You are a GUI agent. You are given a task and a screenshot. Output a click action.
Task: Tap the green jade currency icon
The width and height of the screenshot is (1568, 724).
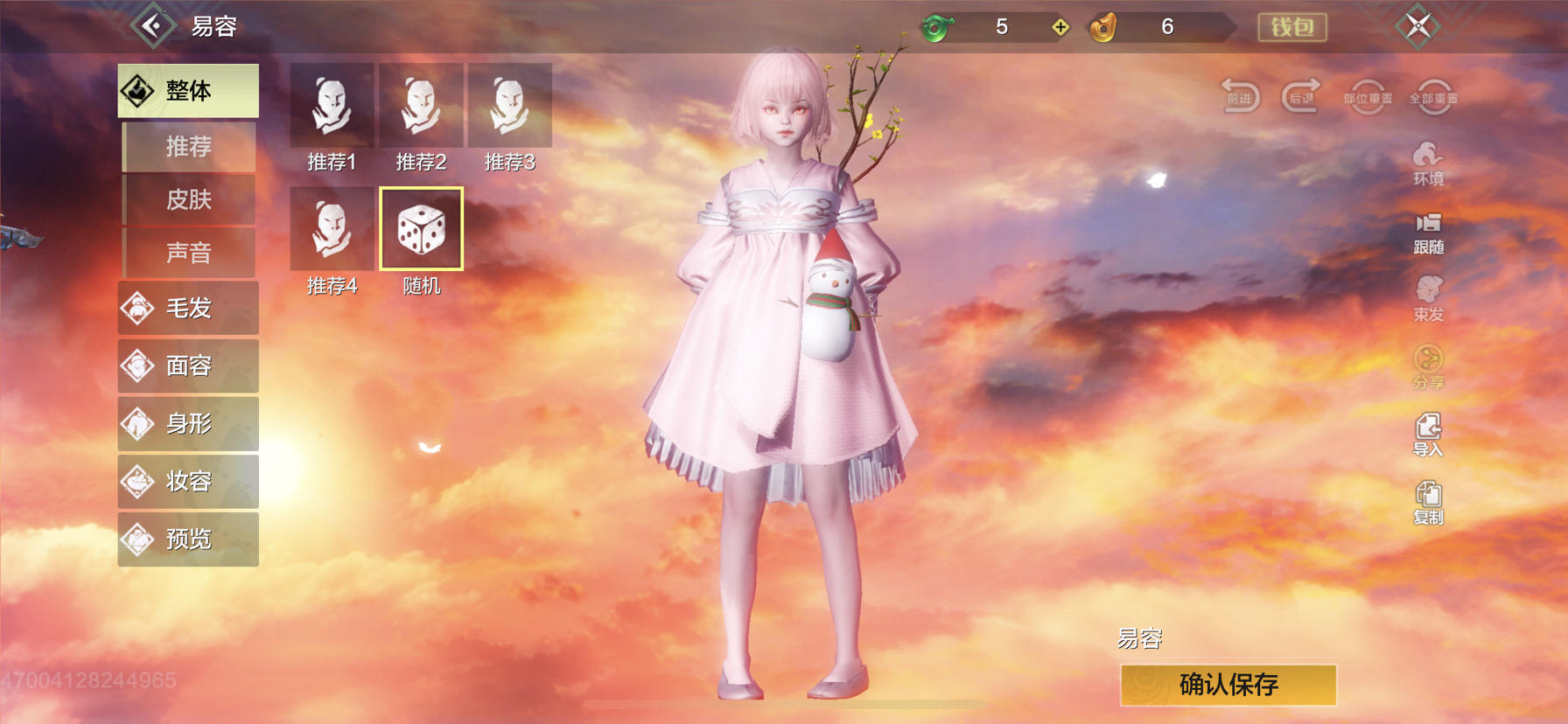[935, 27]
